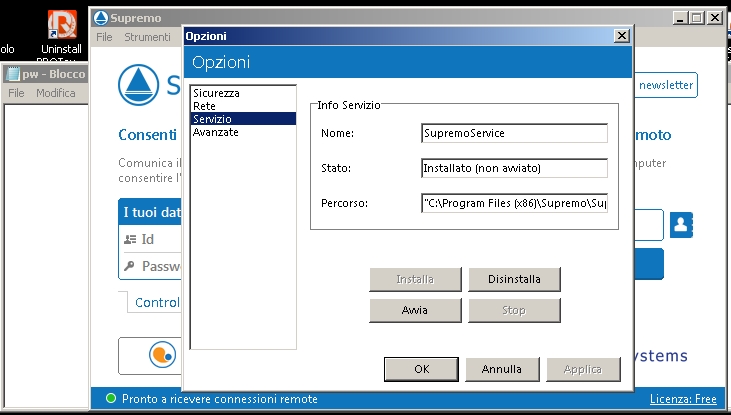Screen dimensions: 731x415
Task: Click the greyed-out Installa button
Action: pos(415,279)
